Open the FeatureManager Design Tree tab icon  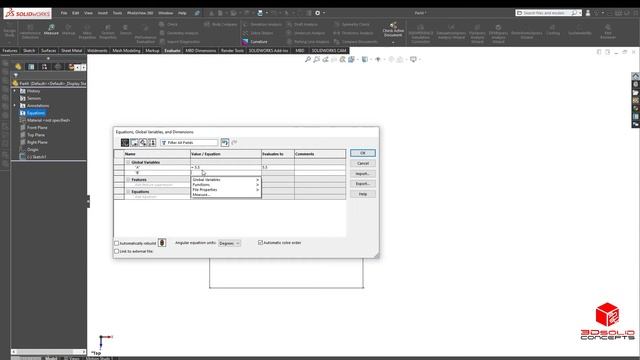[18, 67]
